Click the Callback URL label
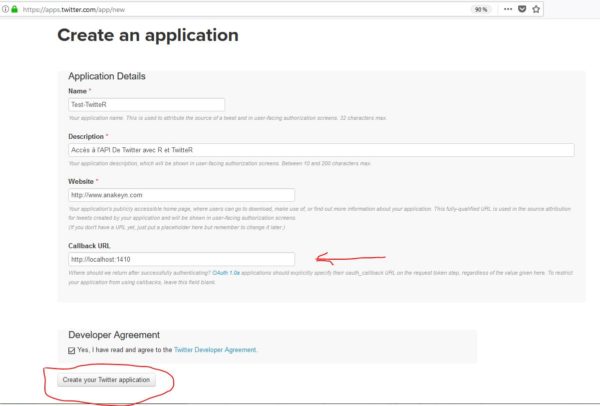The height and width of the screenshot is (406, 600). (x=90, y=246)
